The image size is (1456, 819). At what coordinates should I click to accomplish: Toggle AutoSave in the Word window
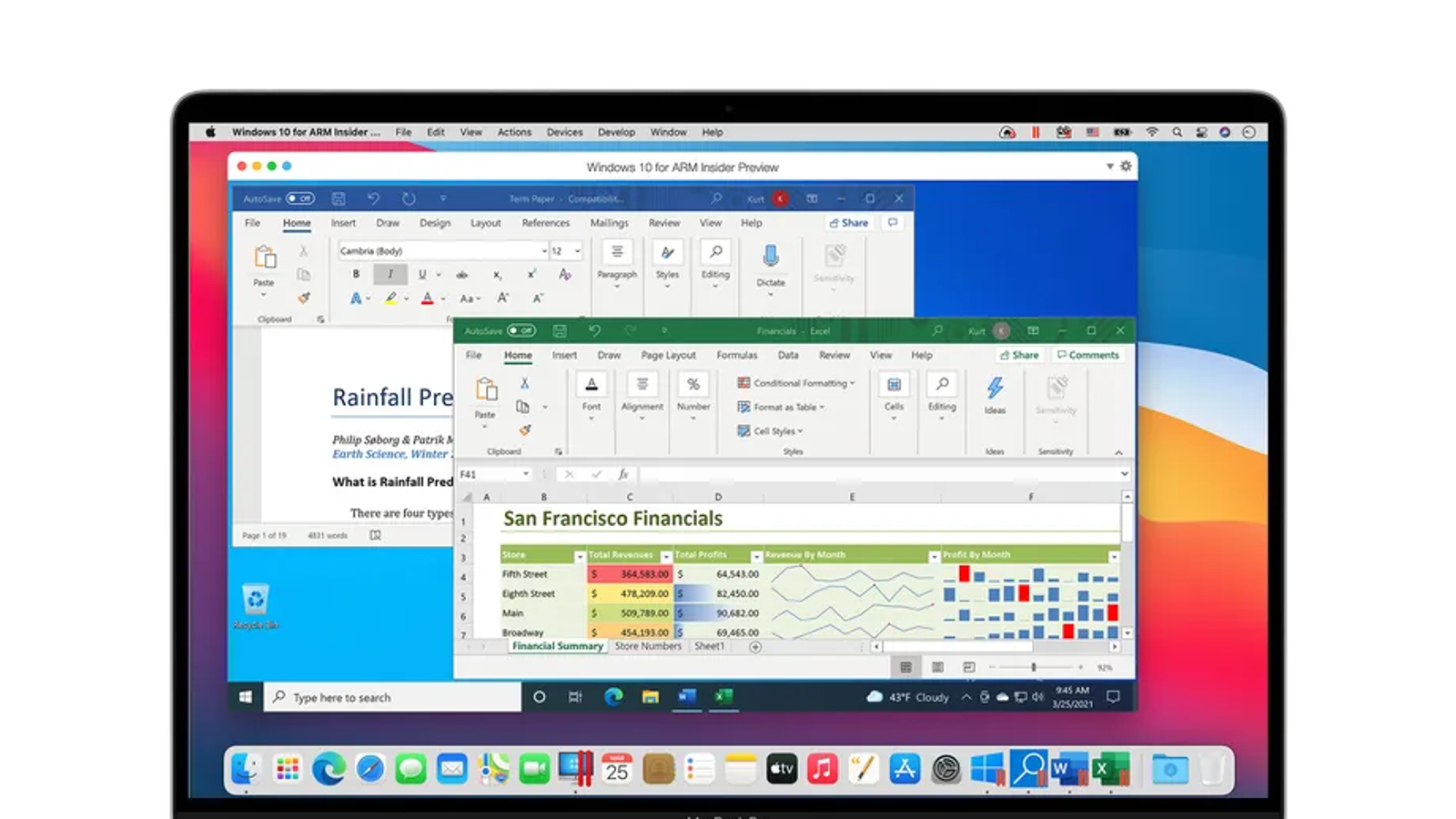coord(300,198)
